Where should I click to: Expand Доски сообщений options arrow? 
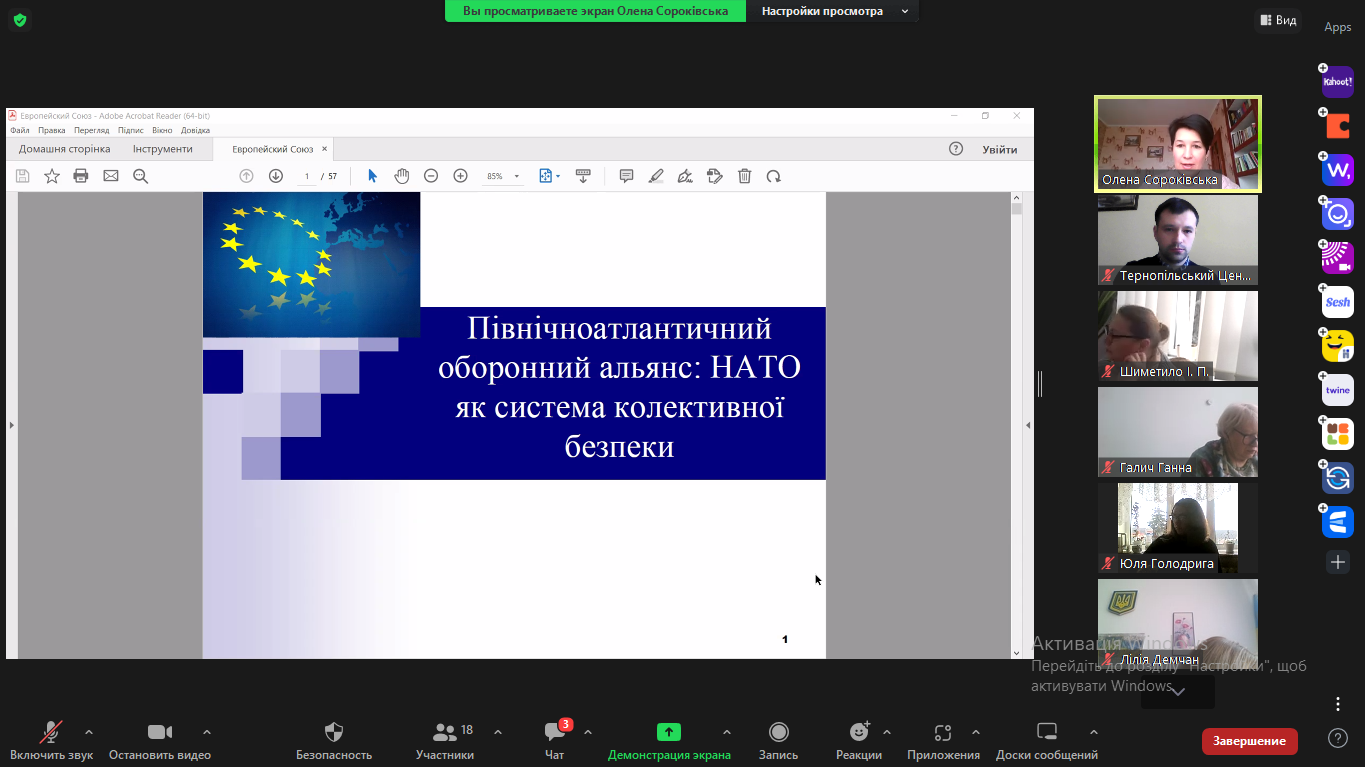(1094, 731)
